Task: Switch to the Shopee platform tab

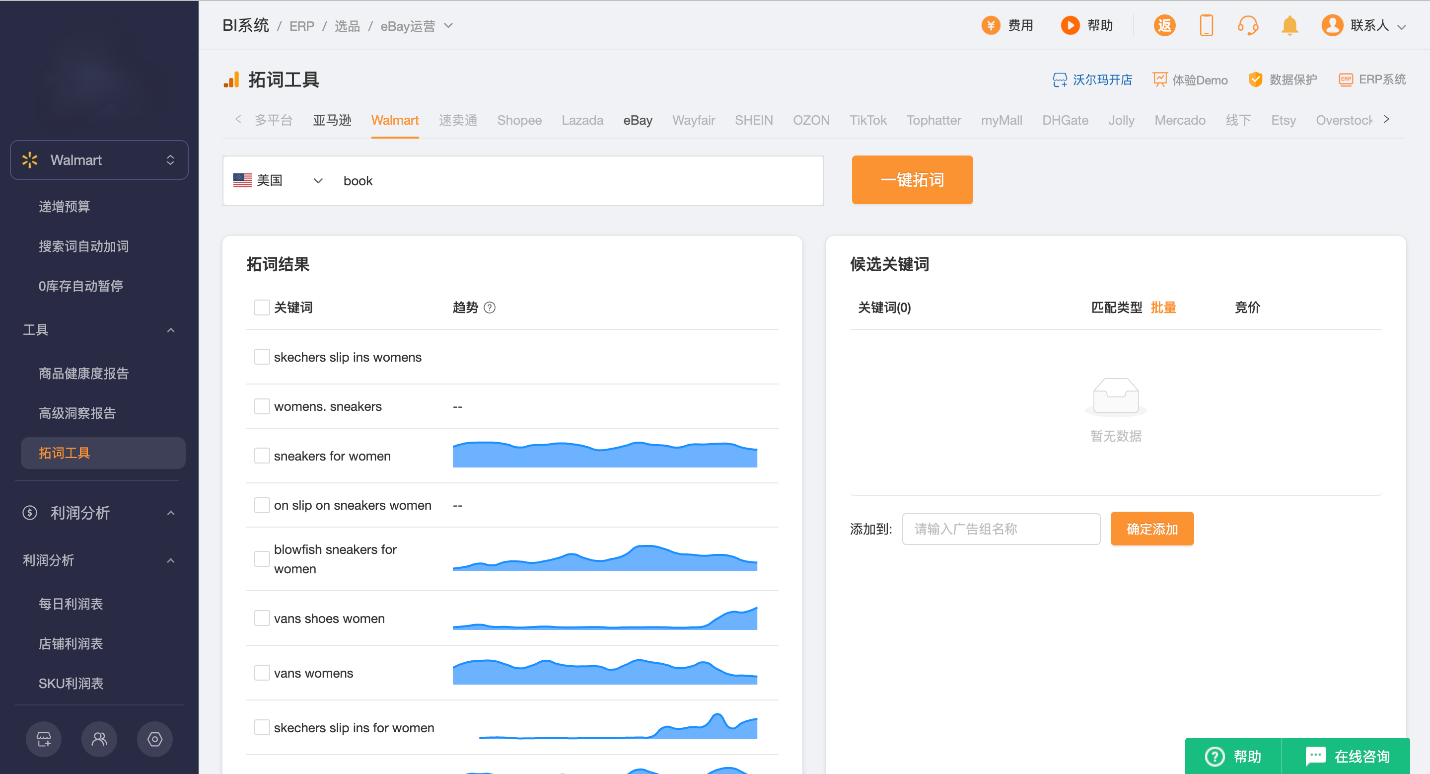Action: (519, 120)
